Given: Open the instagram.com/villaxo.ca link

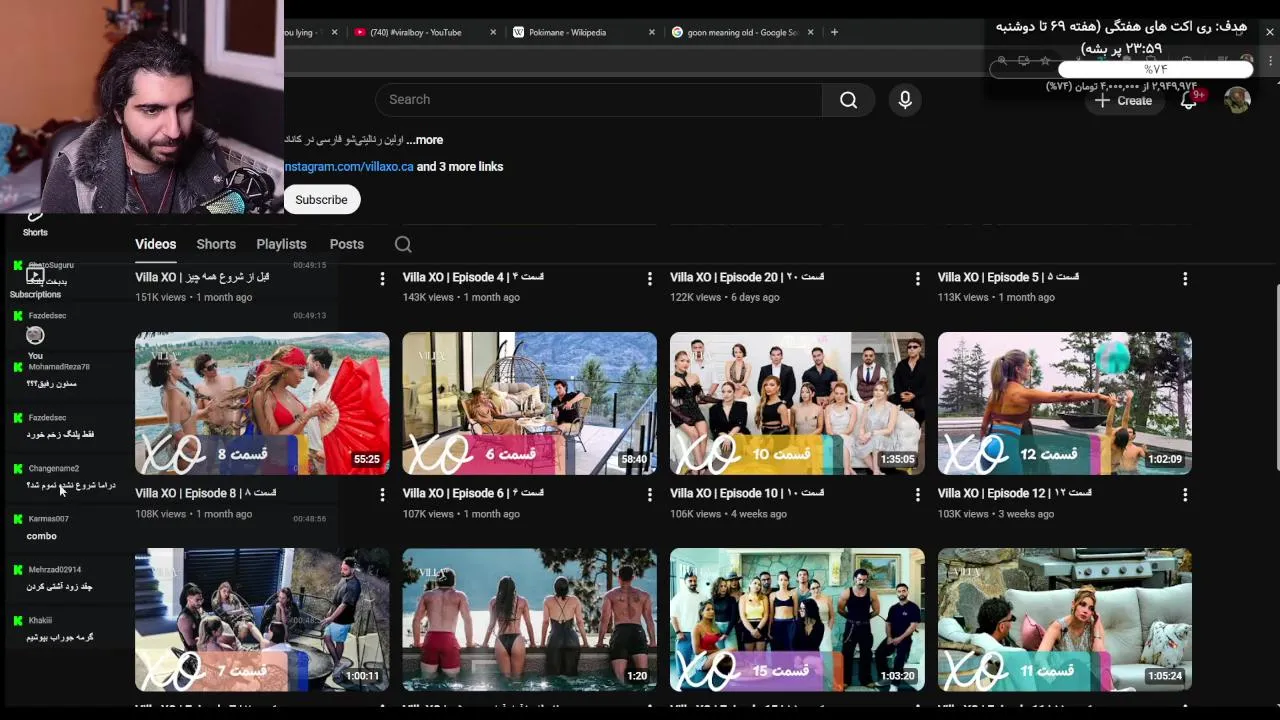Looking at the screenshot, I should click(x=349, y=167).
